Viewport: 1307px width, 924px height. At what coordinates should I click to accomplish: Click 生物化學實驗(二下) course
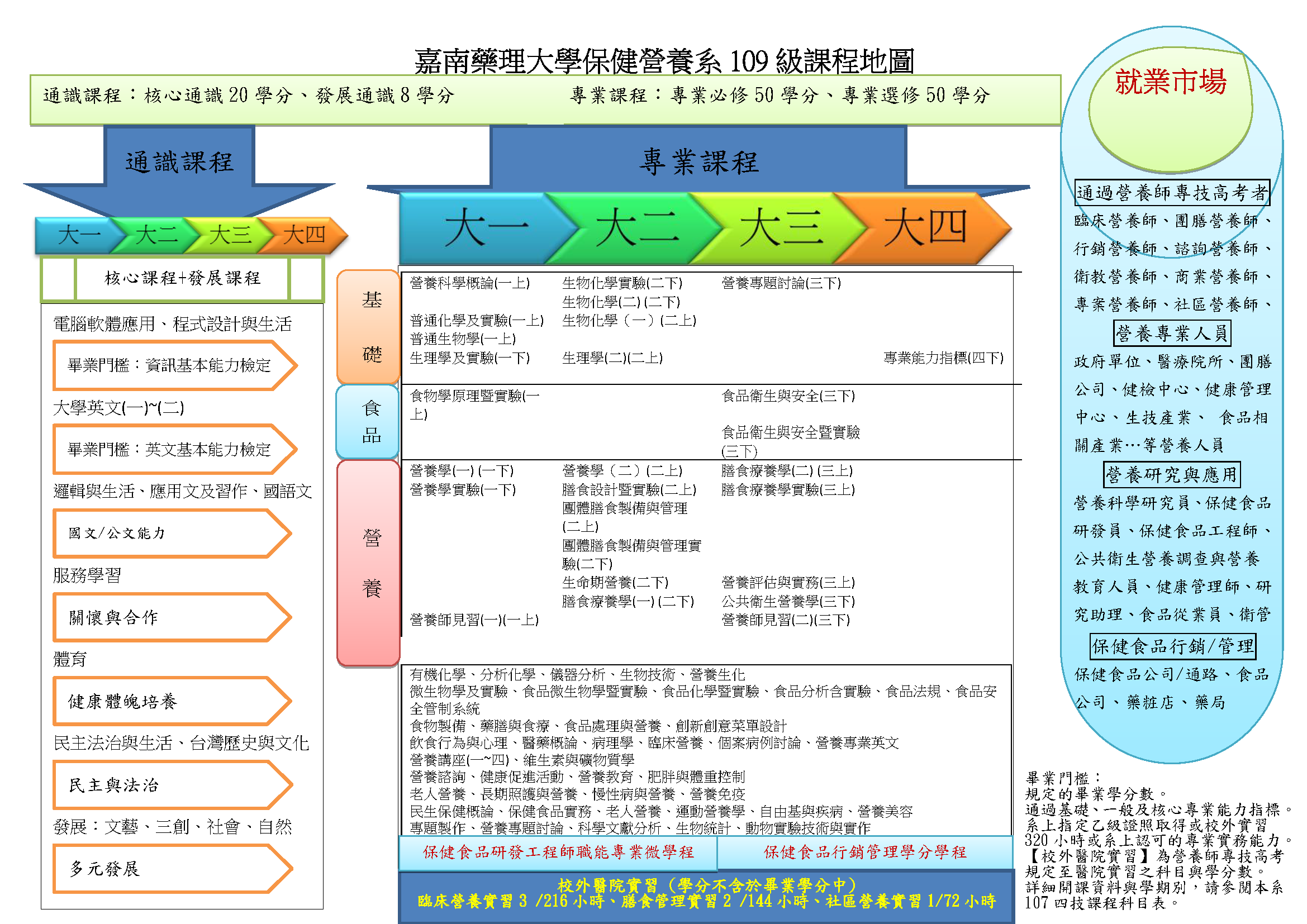point(622,283)
